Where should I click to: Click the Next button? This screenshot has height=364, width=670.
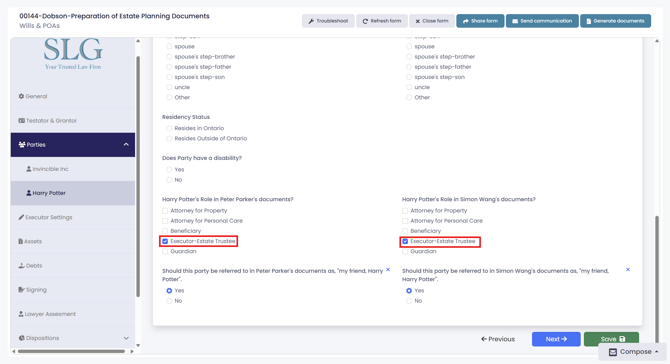pyautogui.click(x=556, y=339)
